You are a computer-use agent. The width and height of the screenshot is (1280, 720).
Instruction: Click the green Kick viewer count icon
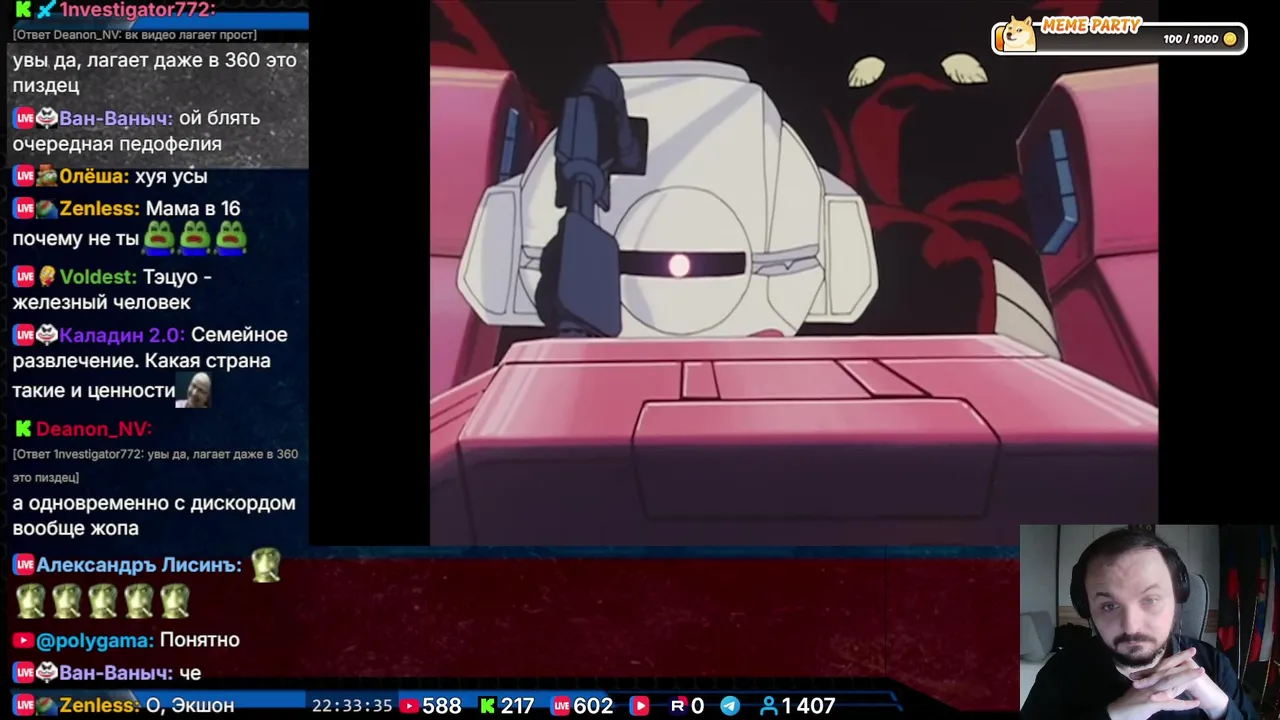487,706
